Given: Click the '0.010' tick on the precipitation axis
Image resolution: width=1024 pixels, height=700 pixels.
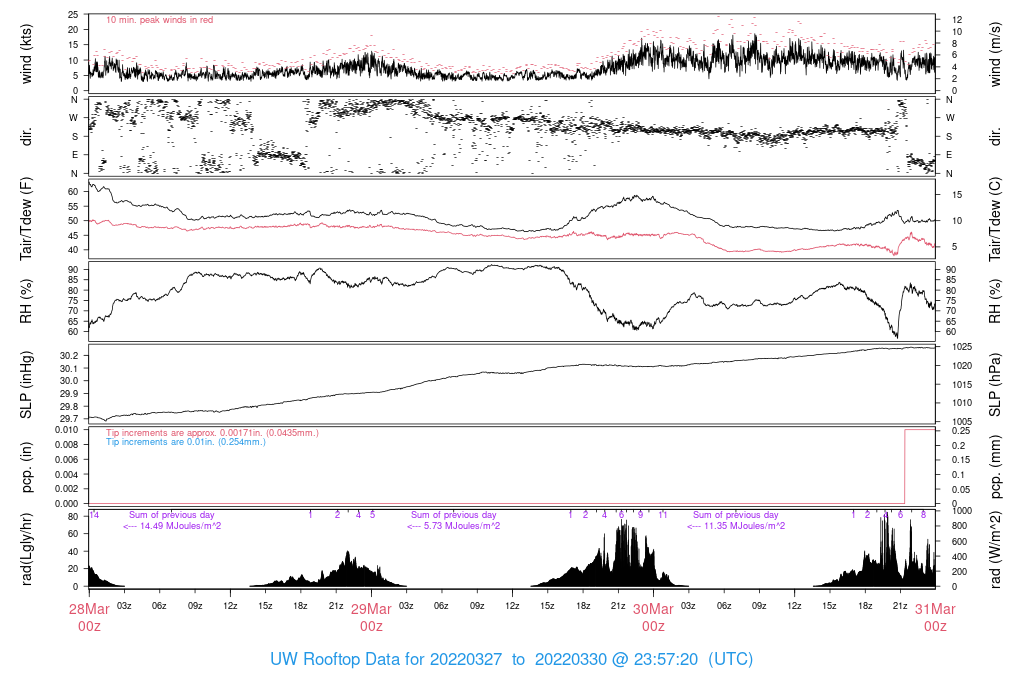Looking at the screenshot, I should click(67, 430).
